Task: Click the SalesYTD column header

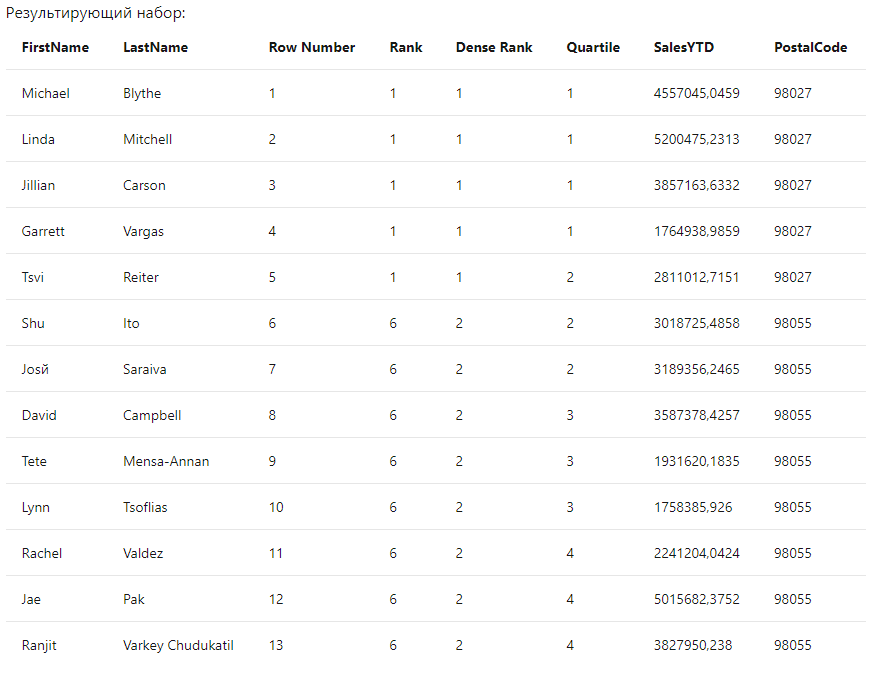Action: coord(684,47)
